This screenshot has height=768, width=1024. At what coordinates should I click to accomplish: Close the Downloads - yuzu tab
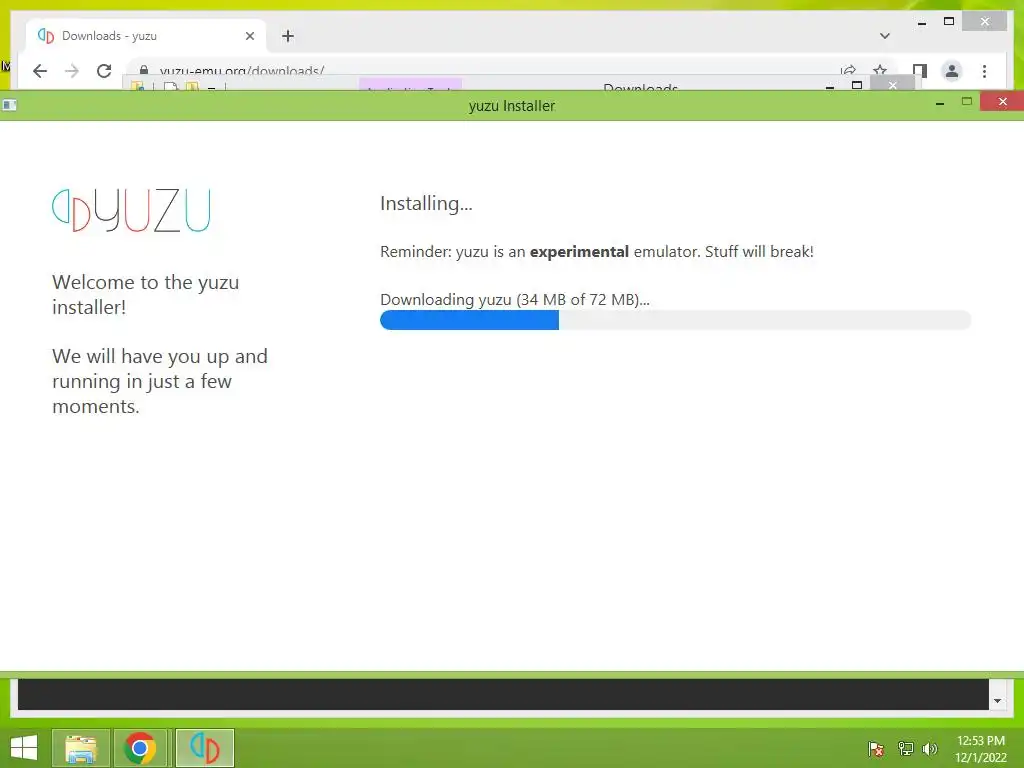[249, 36]
